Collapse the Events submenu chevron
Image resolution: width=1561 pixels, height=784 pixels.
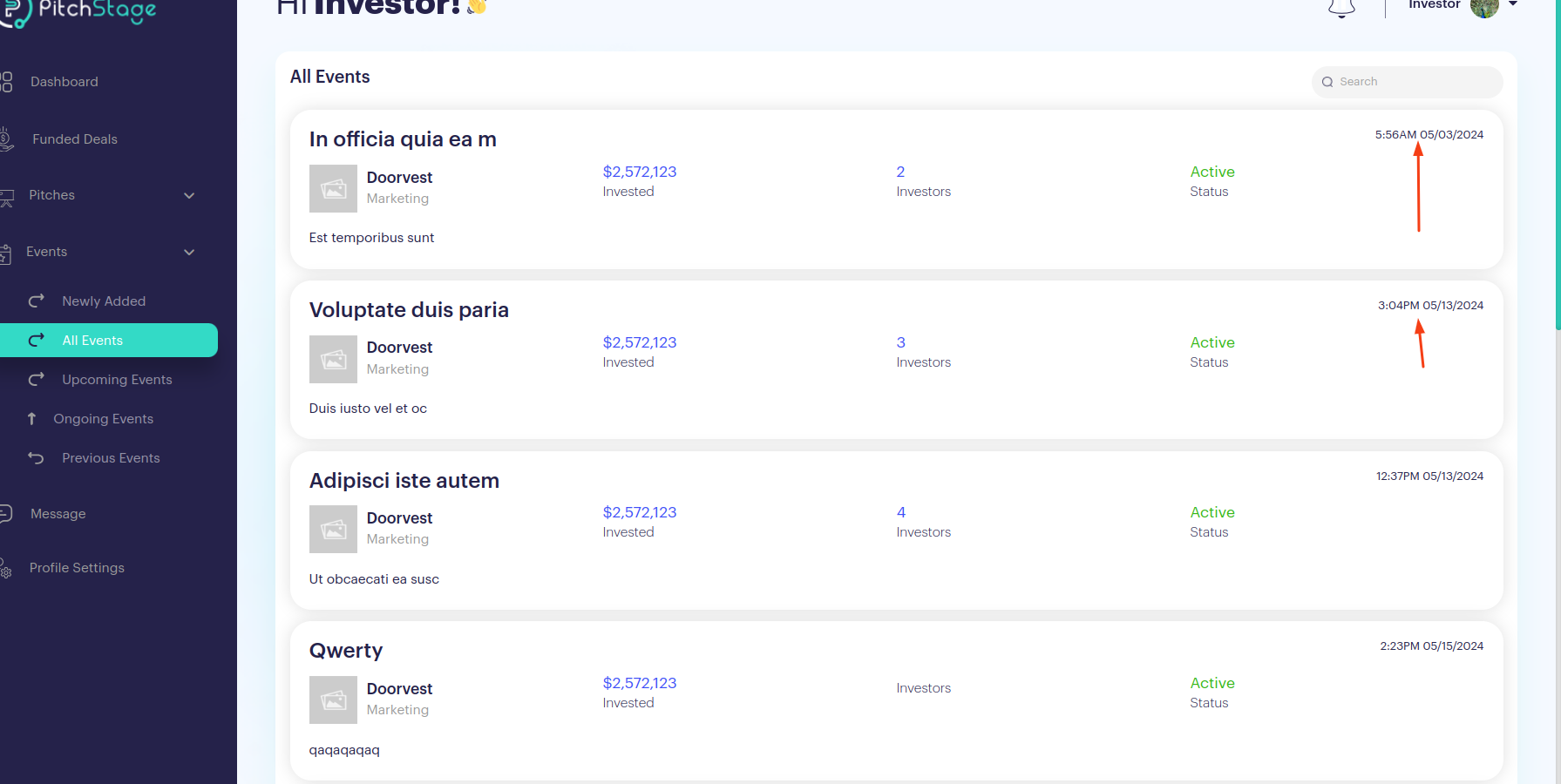(x=189, y=253)
